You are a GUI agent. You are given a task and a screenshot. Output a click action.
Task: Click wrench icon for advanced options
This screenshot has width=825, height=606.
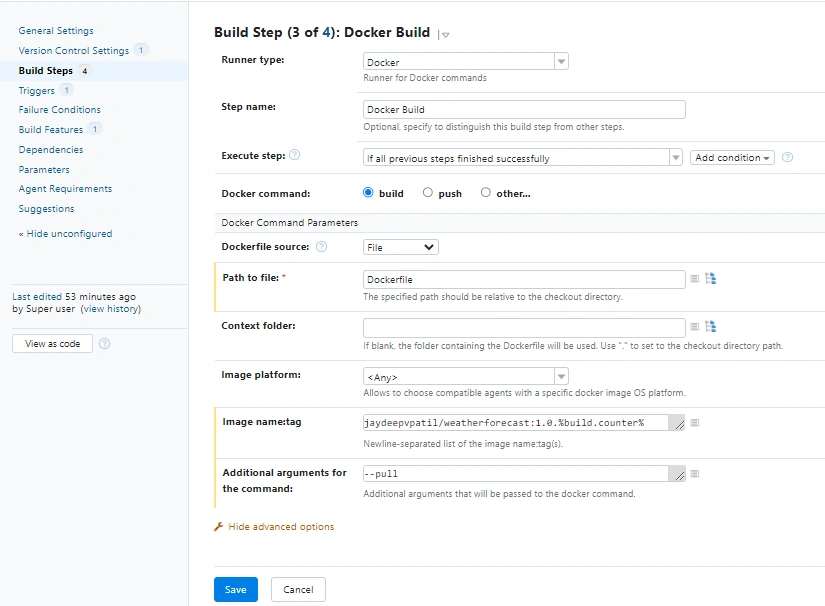pos(218,527)
